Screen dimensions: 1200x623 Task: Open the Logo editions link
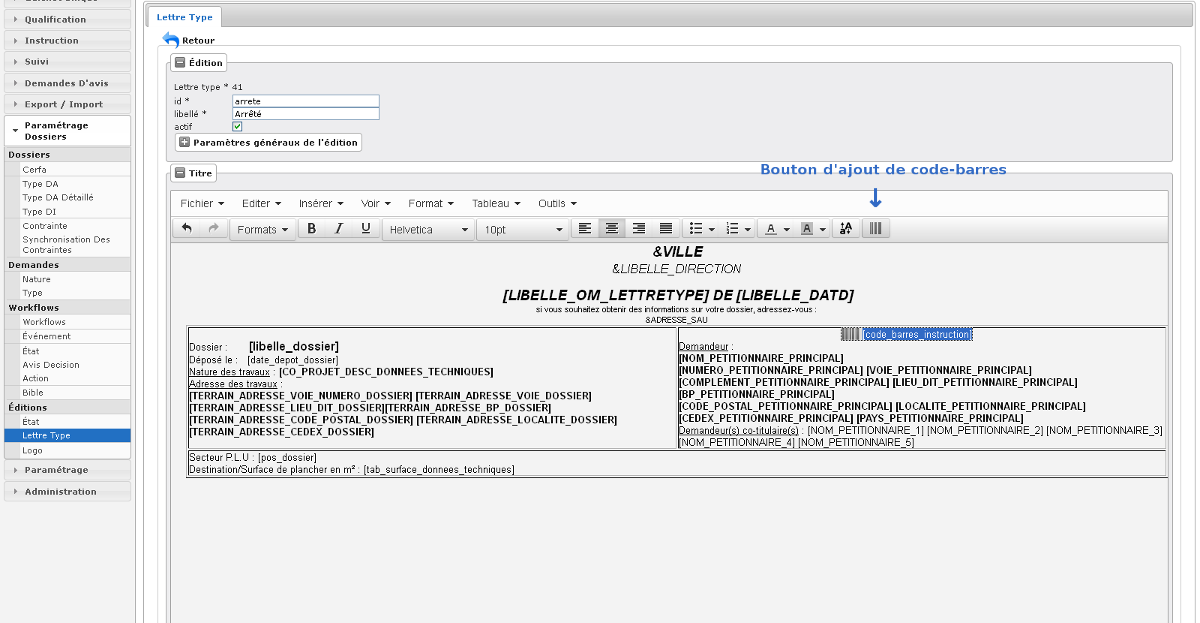(x=33, y=450)
